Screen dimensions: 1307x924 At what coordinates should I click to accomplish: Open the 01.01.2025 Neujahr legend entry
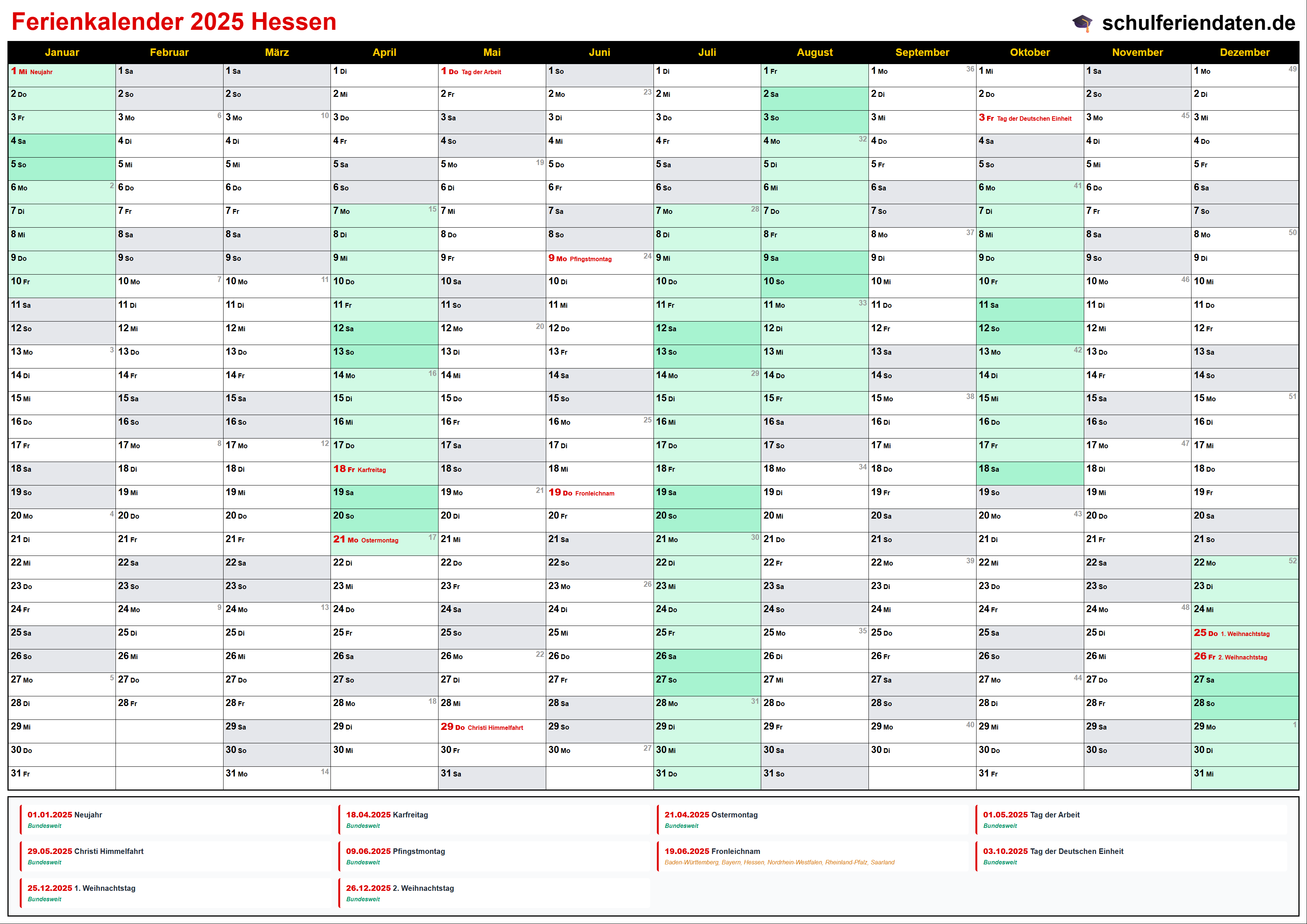65,815
